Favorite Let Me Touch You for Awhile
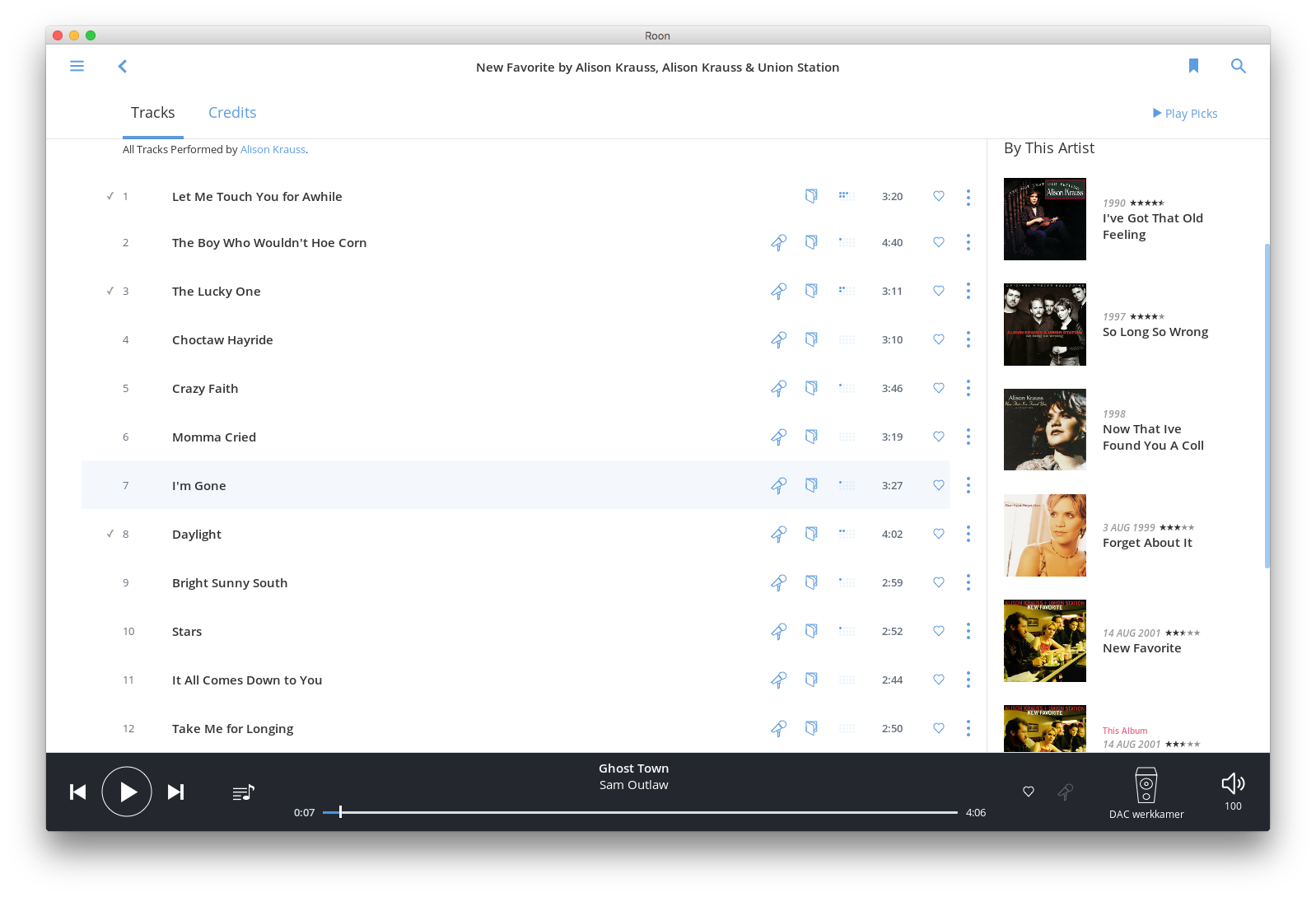Image resolution: width=1316 pixels, height=897 pixels. click(x=938, y=196)
